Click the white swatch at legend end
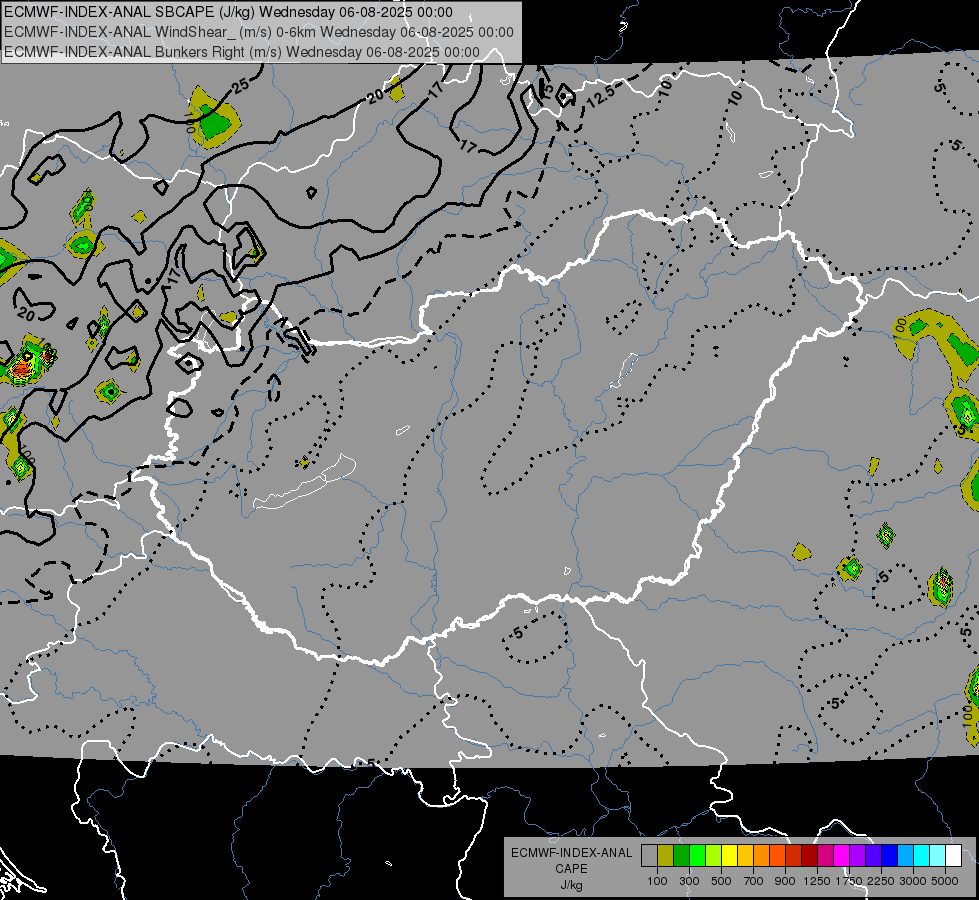Viewport: 979px width, 900px height. tap(953, 856)
